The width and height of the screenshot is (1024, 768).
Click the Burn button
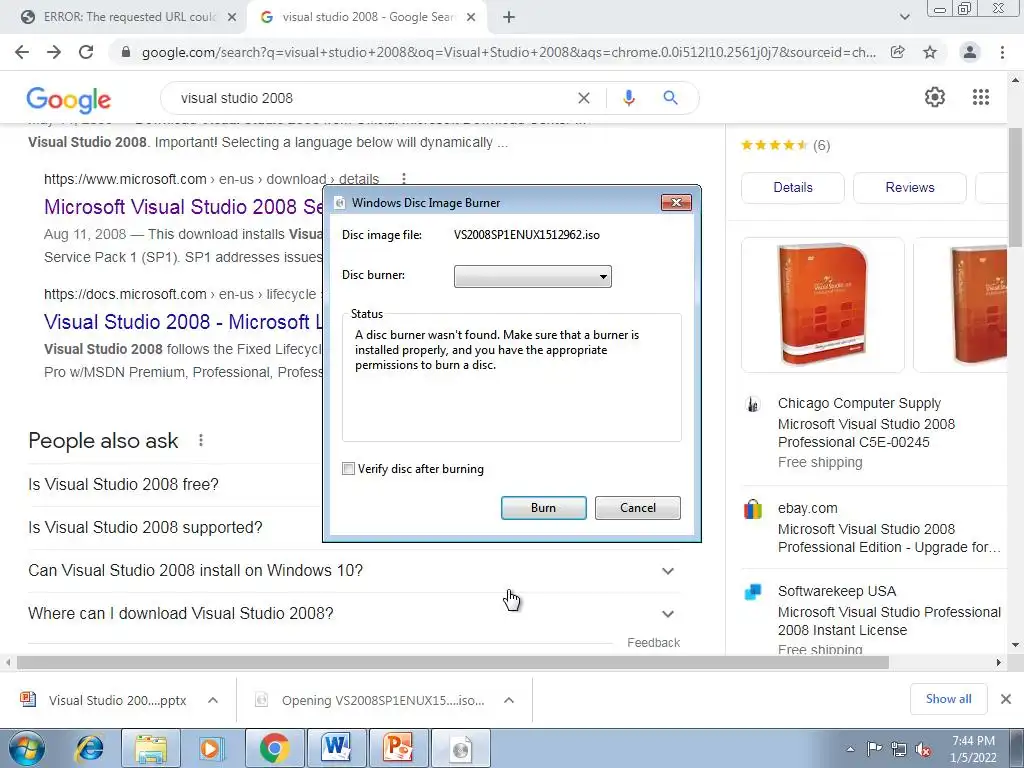(x=543, y=508)
